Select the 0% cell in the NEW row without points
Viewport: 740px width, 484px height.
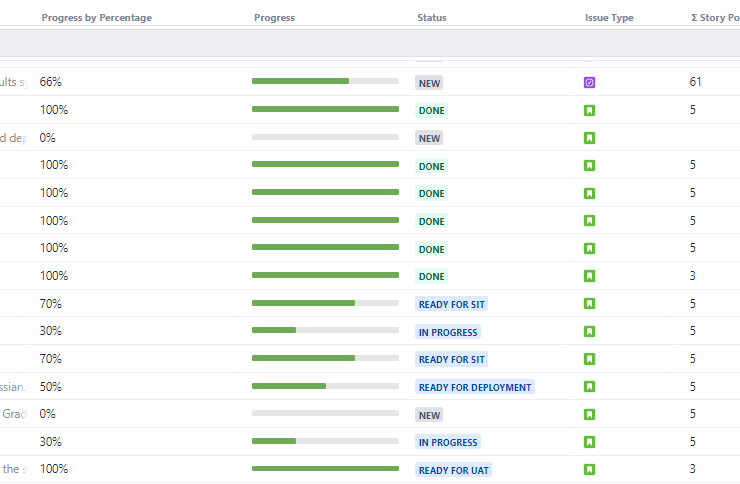47,138
